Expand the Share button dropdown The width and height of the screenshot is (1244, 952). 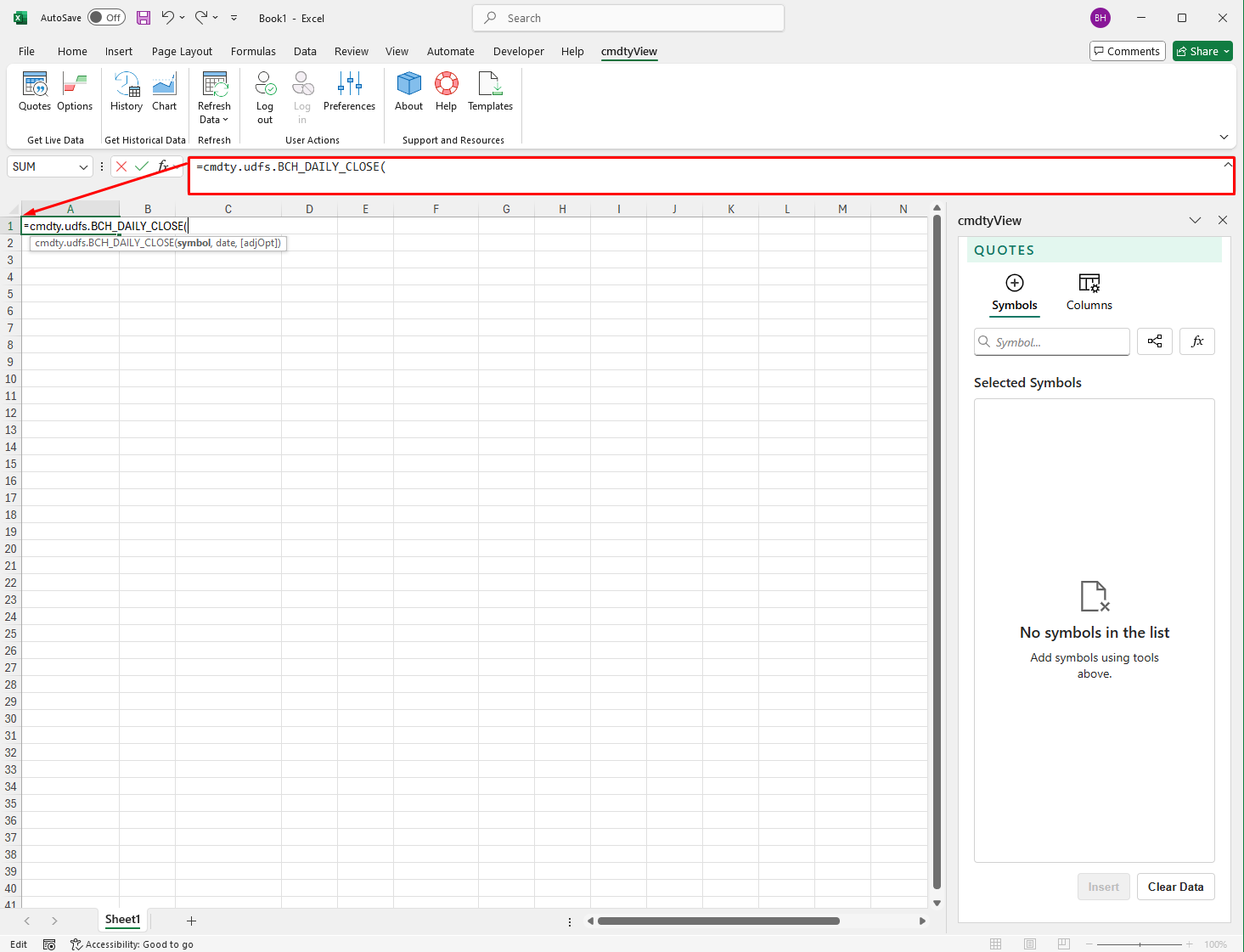(1226, 52)
